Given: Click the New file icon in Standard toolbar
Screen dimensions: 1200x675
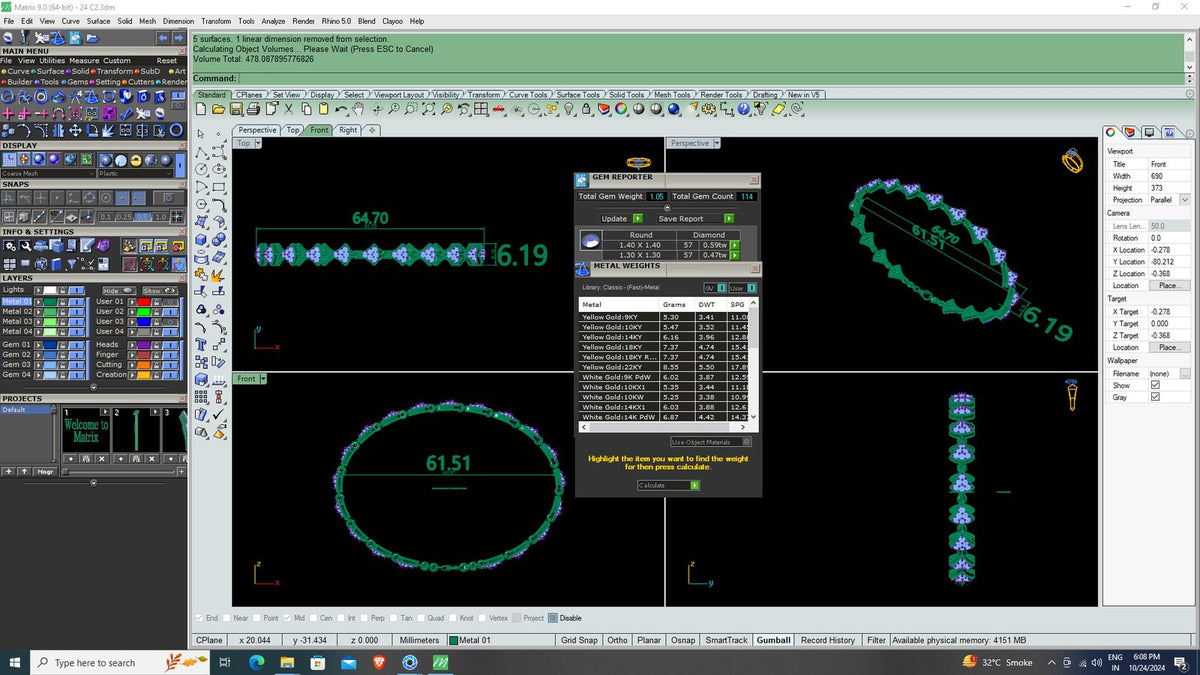Looking at the screenshot, I should [200, 108].
